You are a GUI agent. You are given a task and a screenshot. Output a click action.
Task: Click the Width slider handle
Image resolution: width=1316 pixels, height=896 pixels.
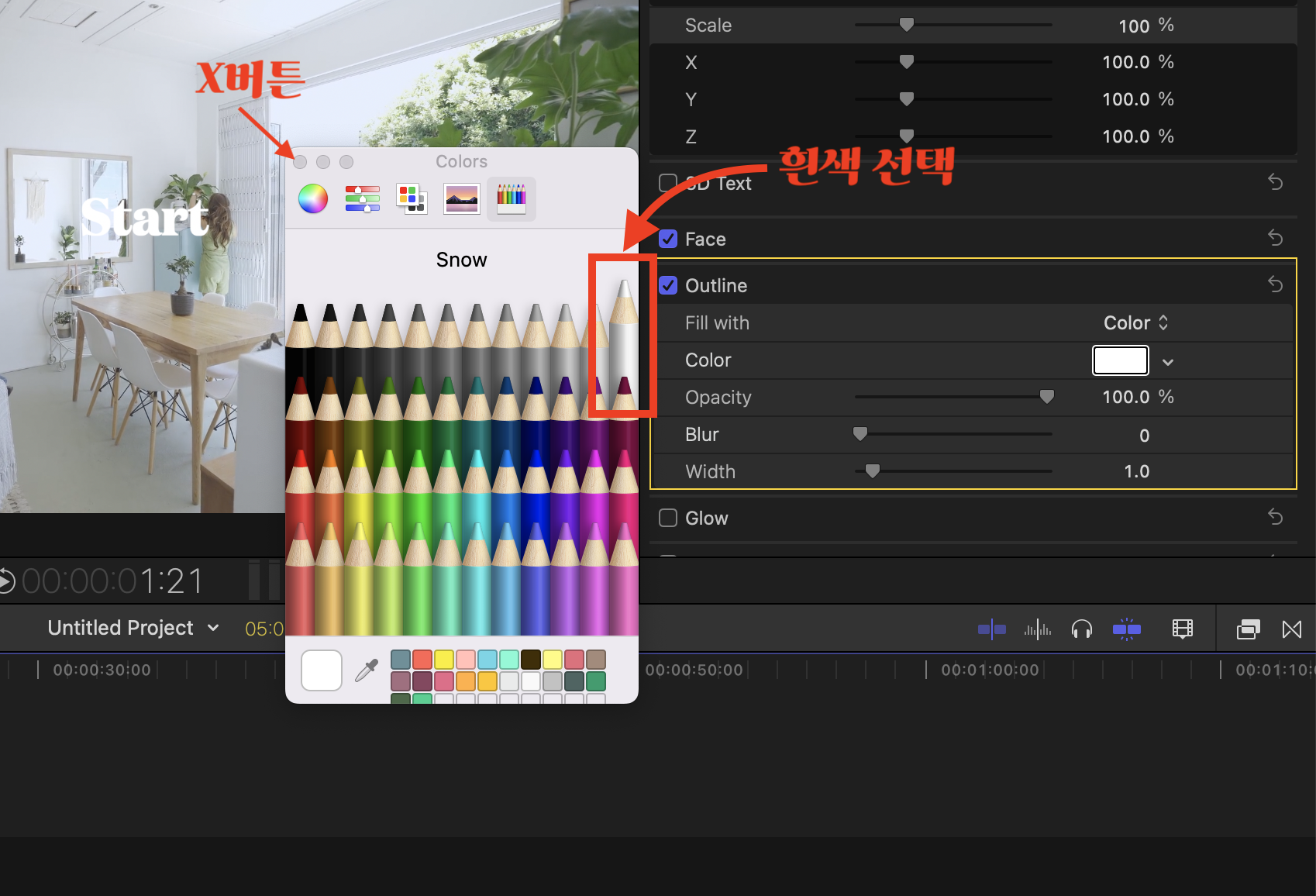873,471
